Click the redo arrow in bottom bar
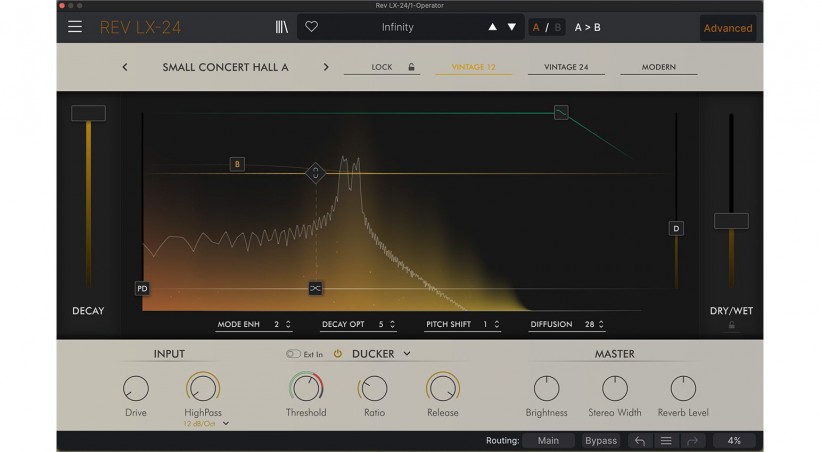This screenshot has height=452, width=820. [692, 440]
